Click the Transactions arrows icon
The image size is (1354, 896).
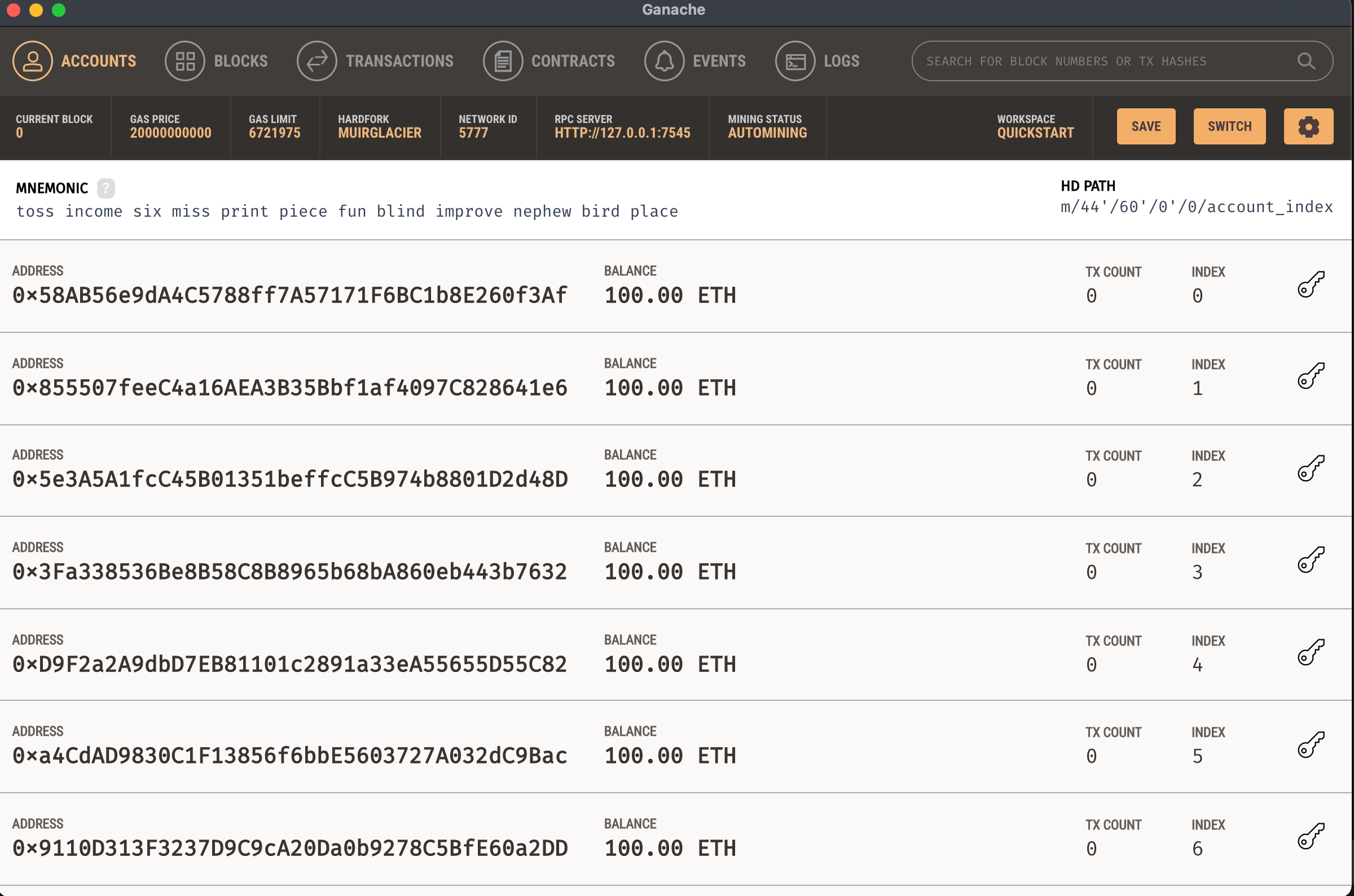pos(317,61)
